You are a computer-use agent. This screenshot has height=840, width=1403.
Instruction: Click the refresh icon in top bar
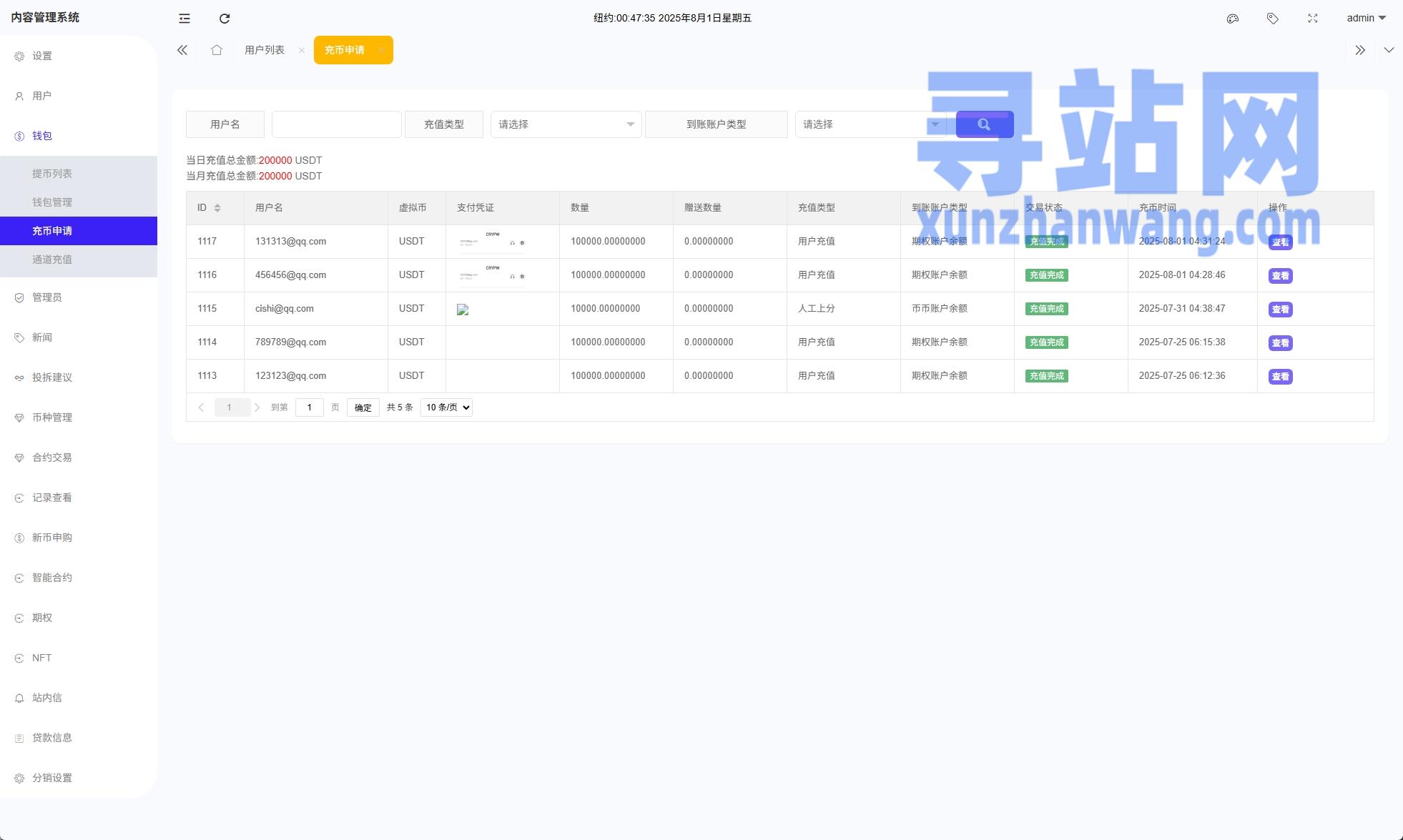225,19
